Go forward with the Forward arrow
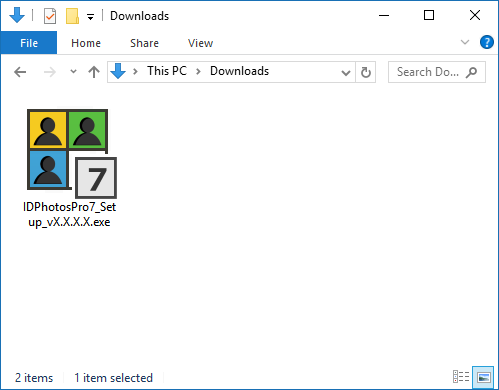The image size is (499, 390). (50, 72)
